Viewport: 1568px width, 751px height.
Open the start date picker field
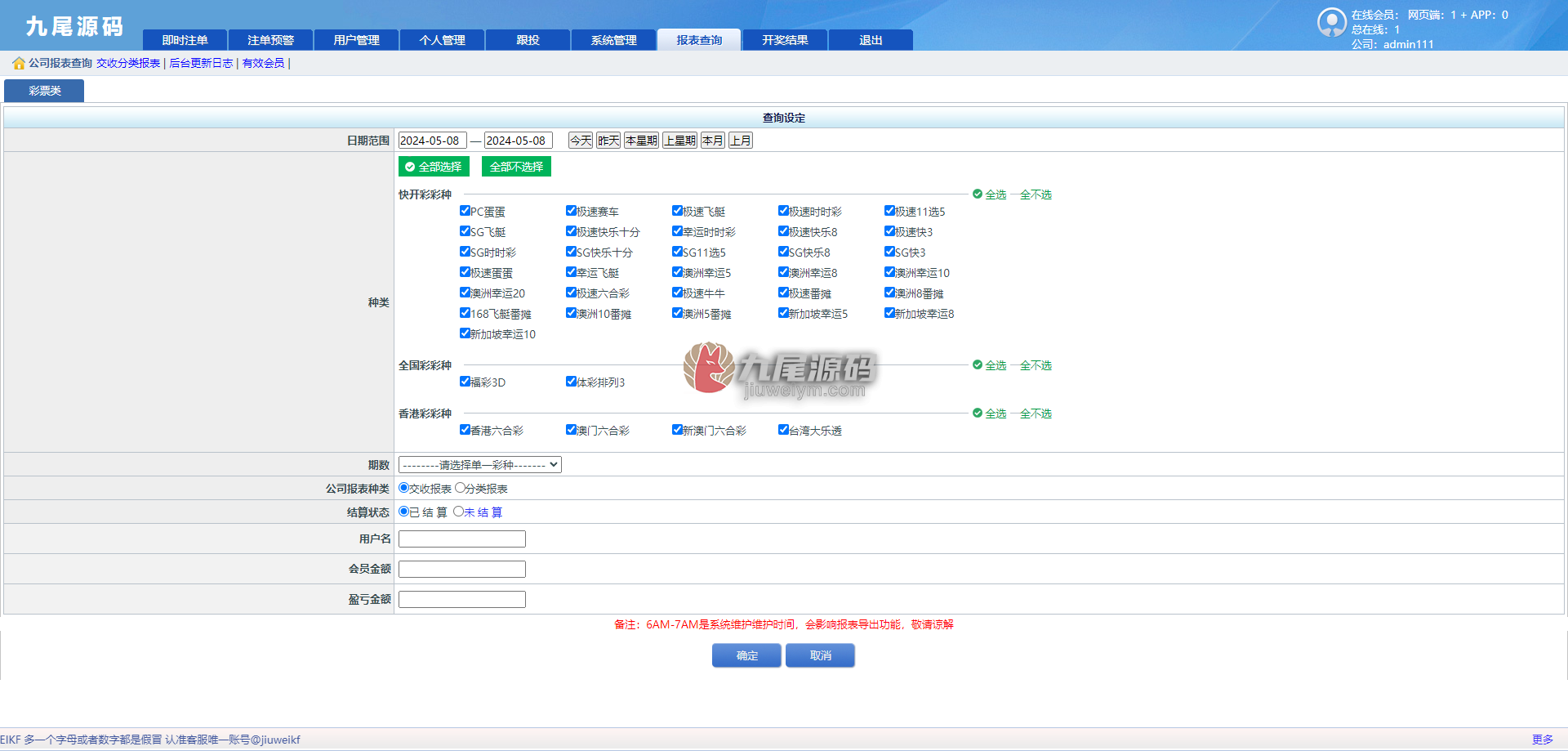pyautogui.click(x=432, y=141)
